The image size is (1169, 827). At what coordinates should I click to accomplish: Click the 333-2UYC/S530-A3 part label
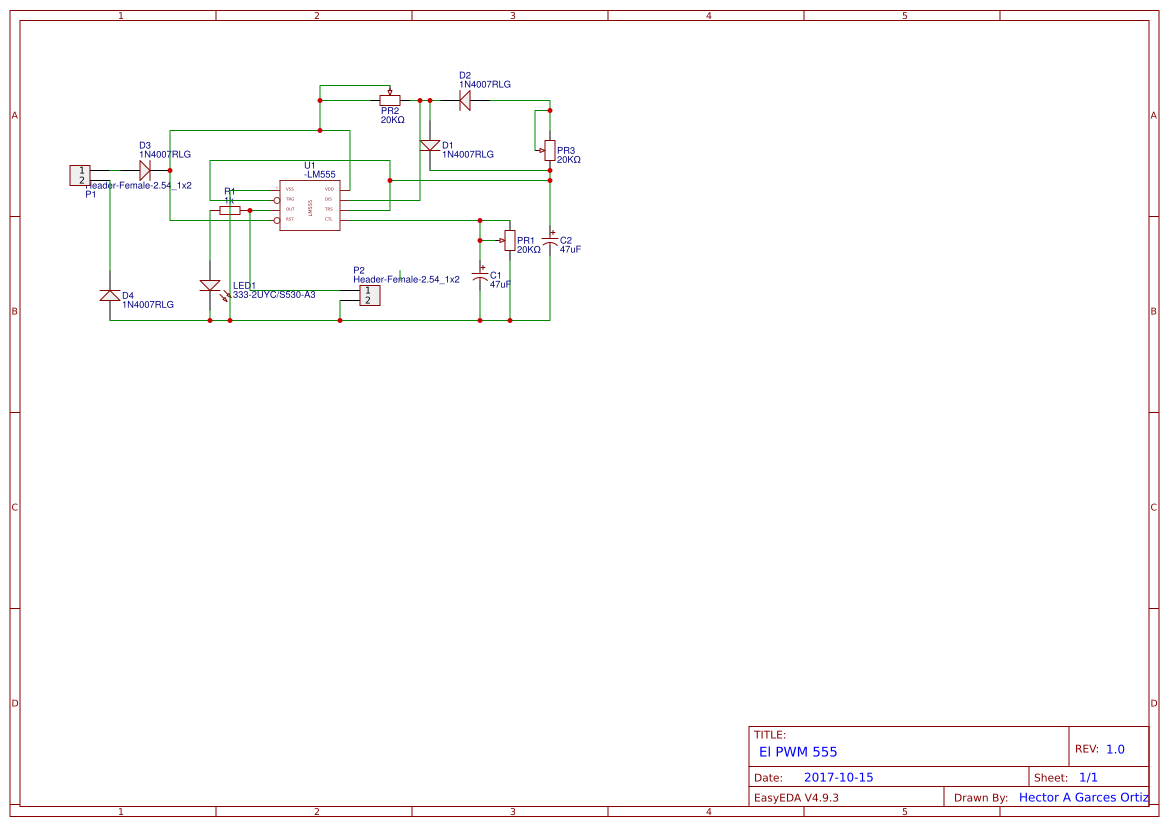tap(274, 295)
